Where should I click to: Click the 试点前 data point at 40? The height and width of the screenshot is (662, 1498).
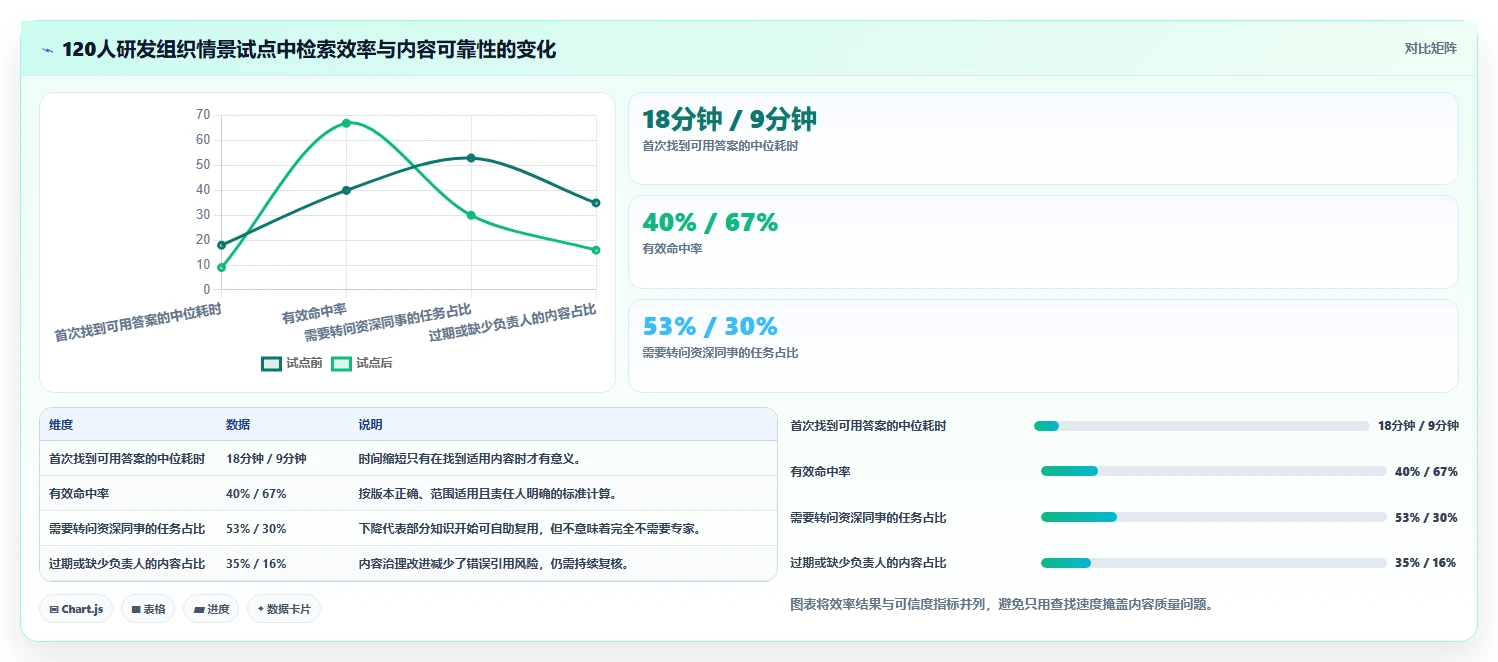346,190
